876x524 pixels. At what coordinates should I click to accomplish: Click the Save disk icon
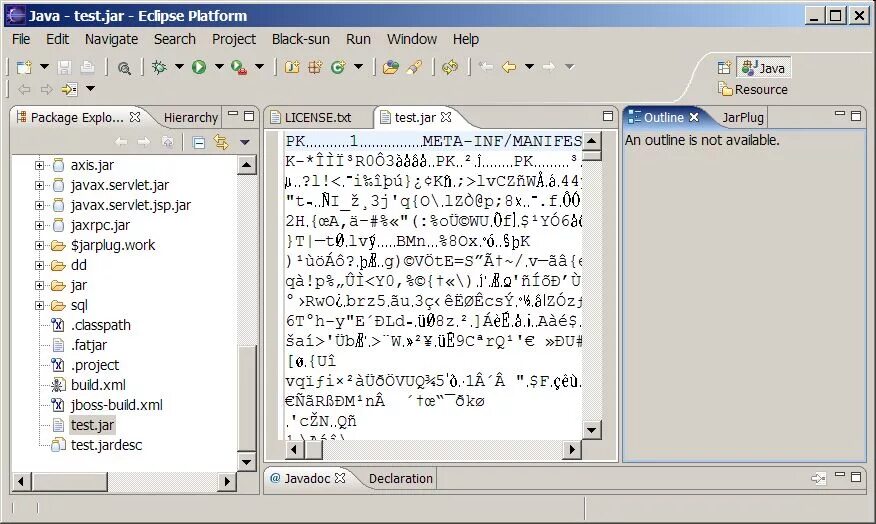pos(64,68)
